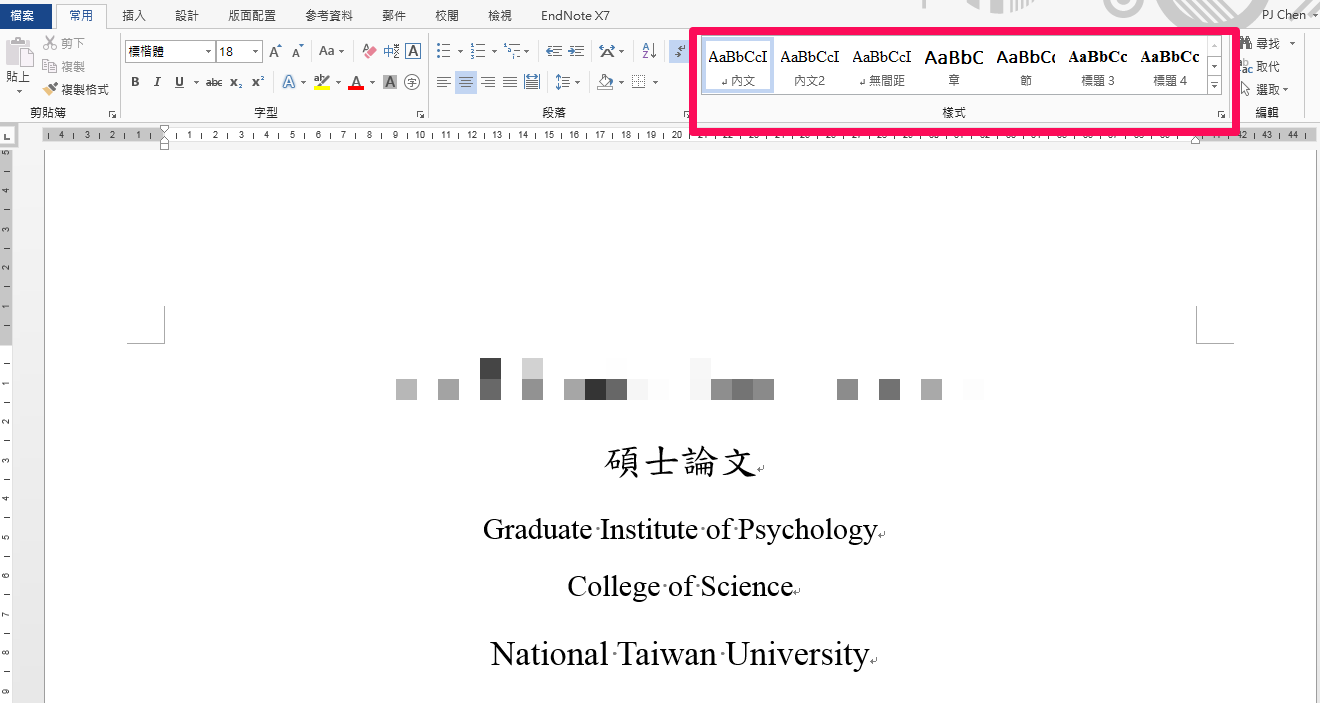
Task: Open the File (檔案) tab
Action: [24, 16]
